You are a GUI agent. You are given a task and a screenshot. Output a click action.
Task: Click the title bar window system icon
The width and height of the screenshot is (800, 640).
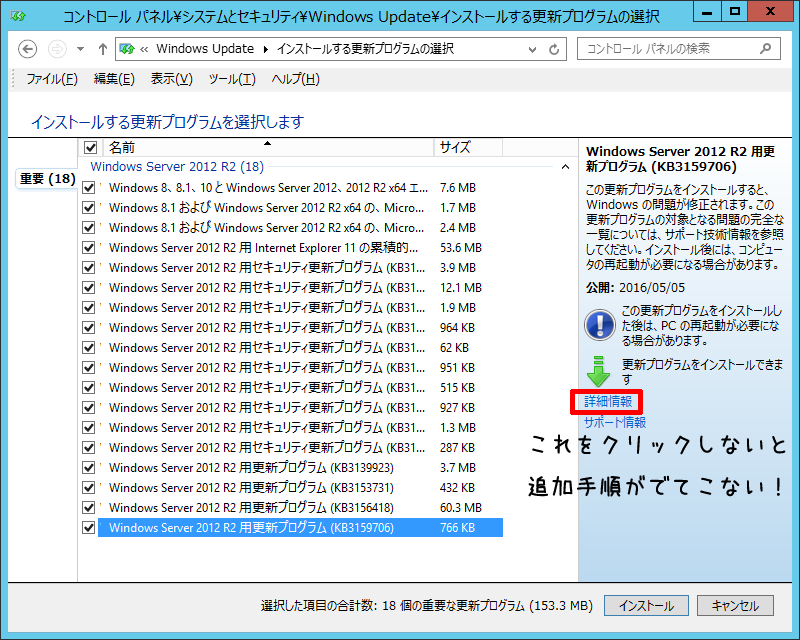(x=15, y=16)
